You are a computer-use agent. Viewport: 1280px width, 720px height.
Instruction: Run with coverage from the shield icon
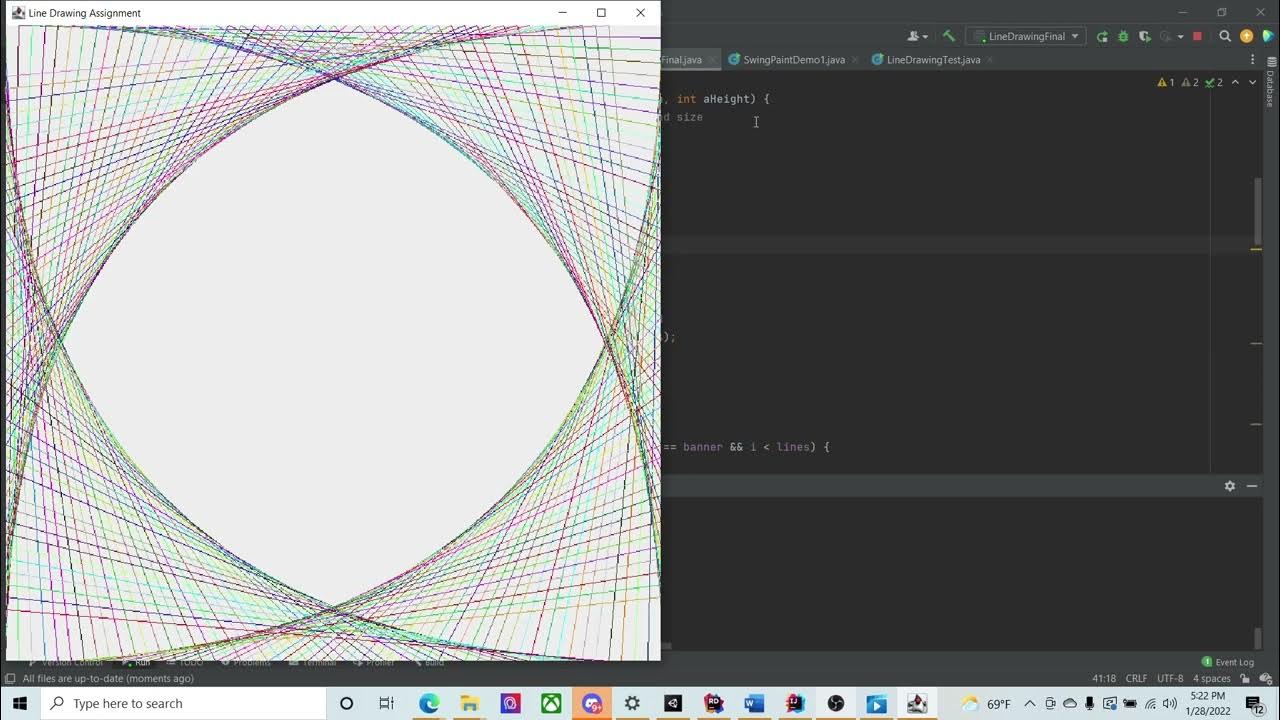tap(1145, 36)
